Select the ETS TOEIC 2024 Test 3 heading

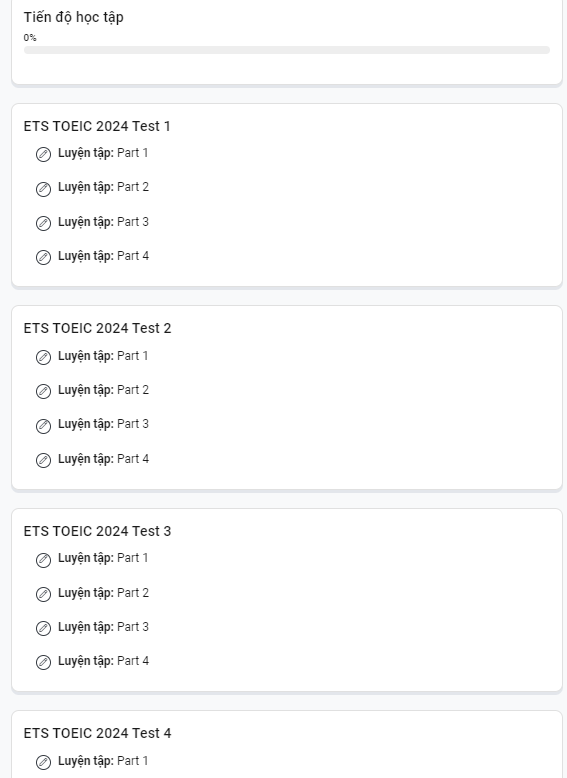click(x=97, y=531)
